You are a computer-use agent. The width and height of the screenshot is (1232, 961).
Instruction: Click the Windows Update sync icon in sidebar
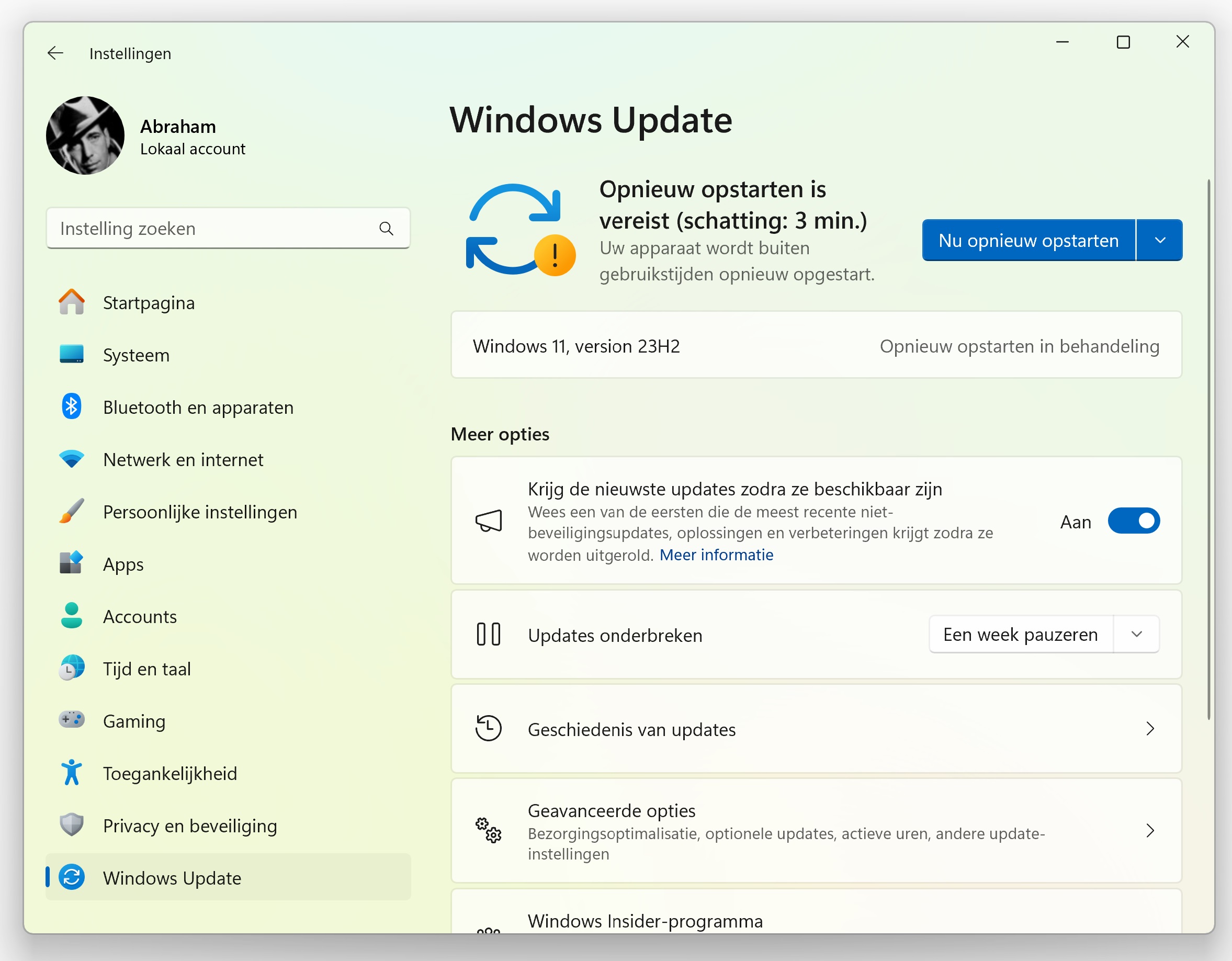72,877
